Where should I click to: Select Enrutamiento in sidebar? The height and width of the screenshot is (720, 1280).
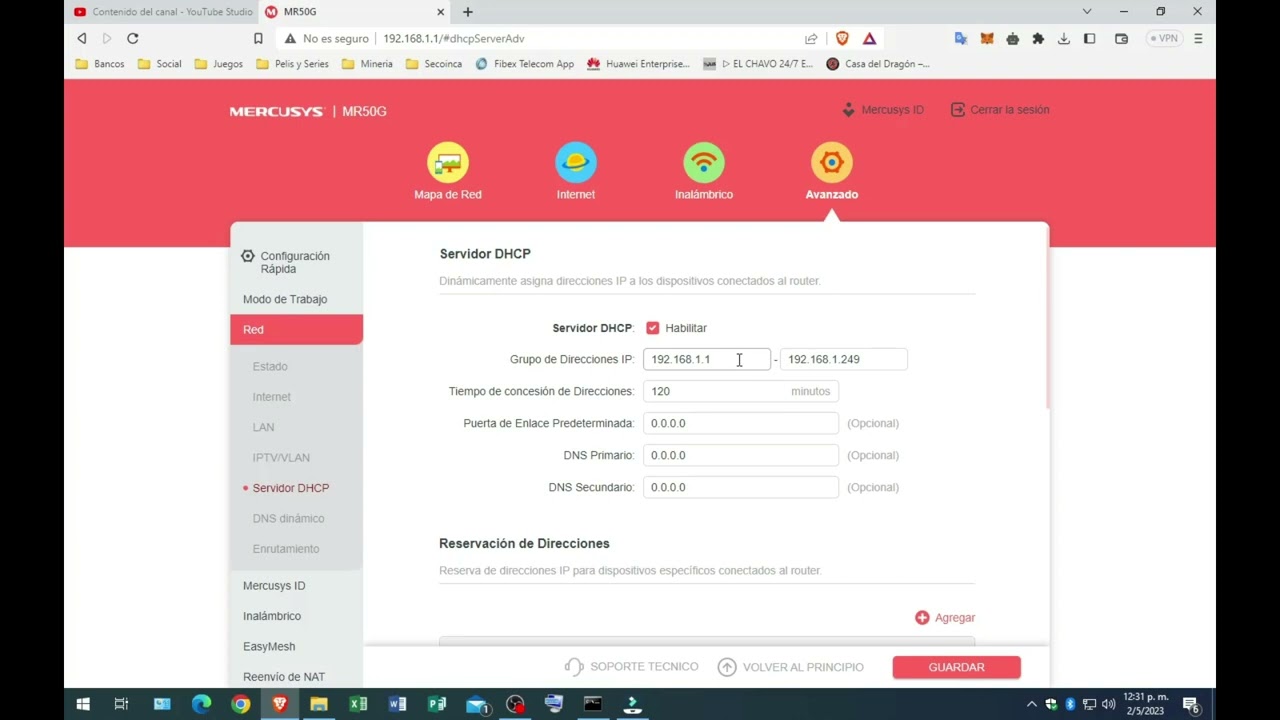click(x=286, y=549)
